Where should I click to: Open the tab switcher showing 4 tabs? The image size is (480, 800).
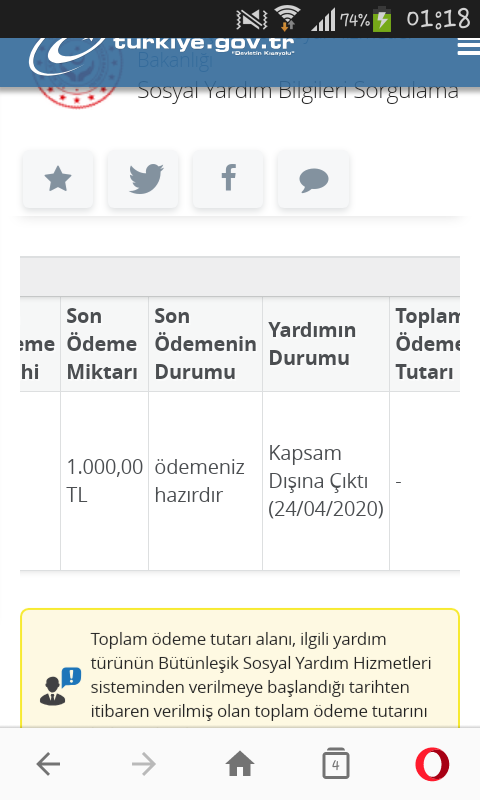coord(336,764)
